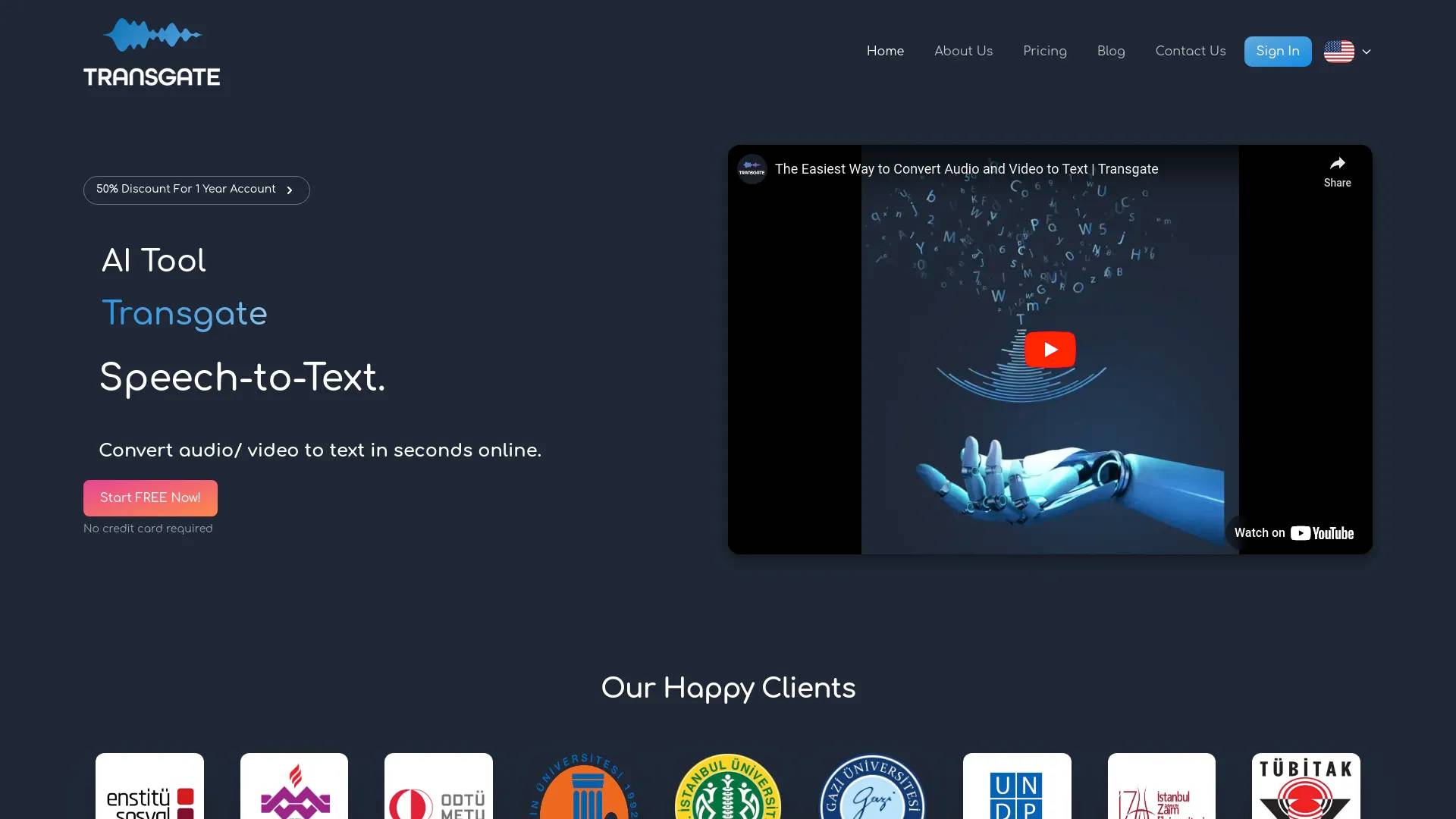Visit the Blog section
The image size is (1456, 819).
click(1110, 51)
